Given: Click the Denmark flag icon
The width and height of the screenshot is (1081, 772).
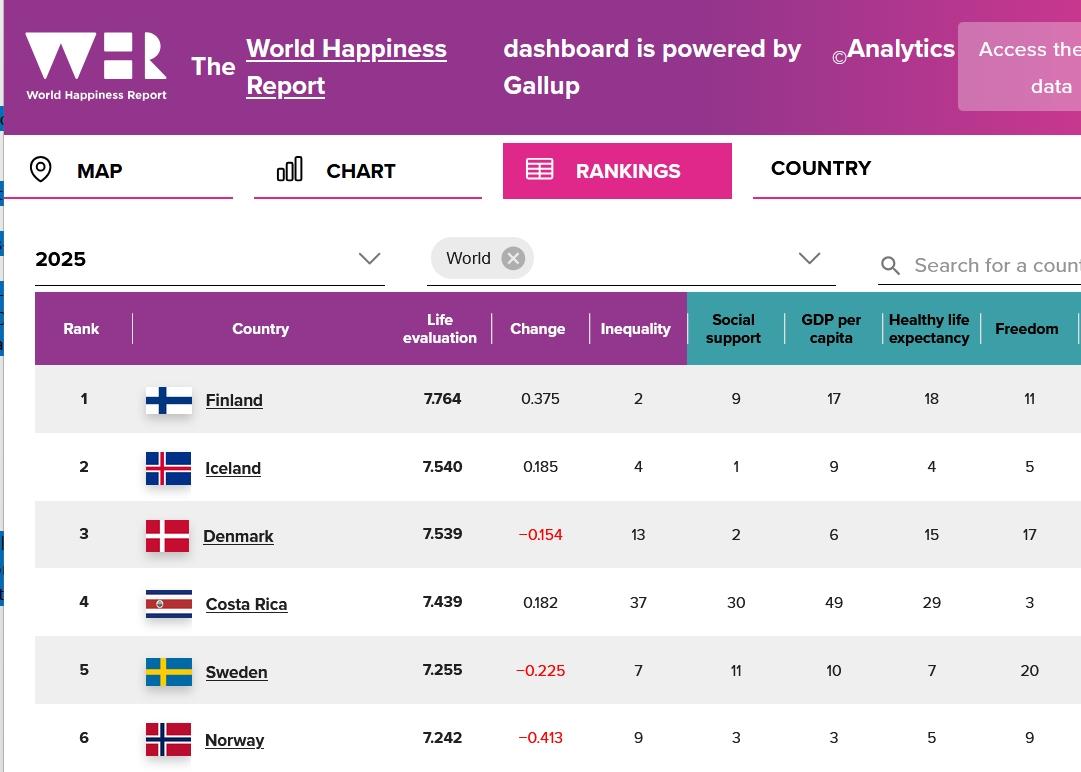Looking at the screenshot, I should (x=168, y=536).
